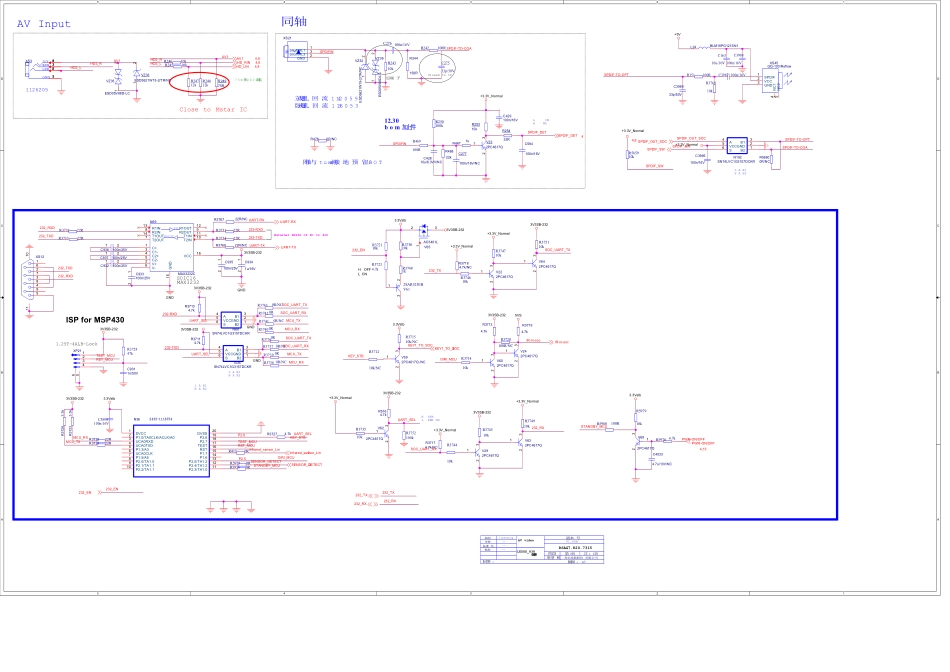Click the ISP programming header connector

click(x=77, y=360)
